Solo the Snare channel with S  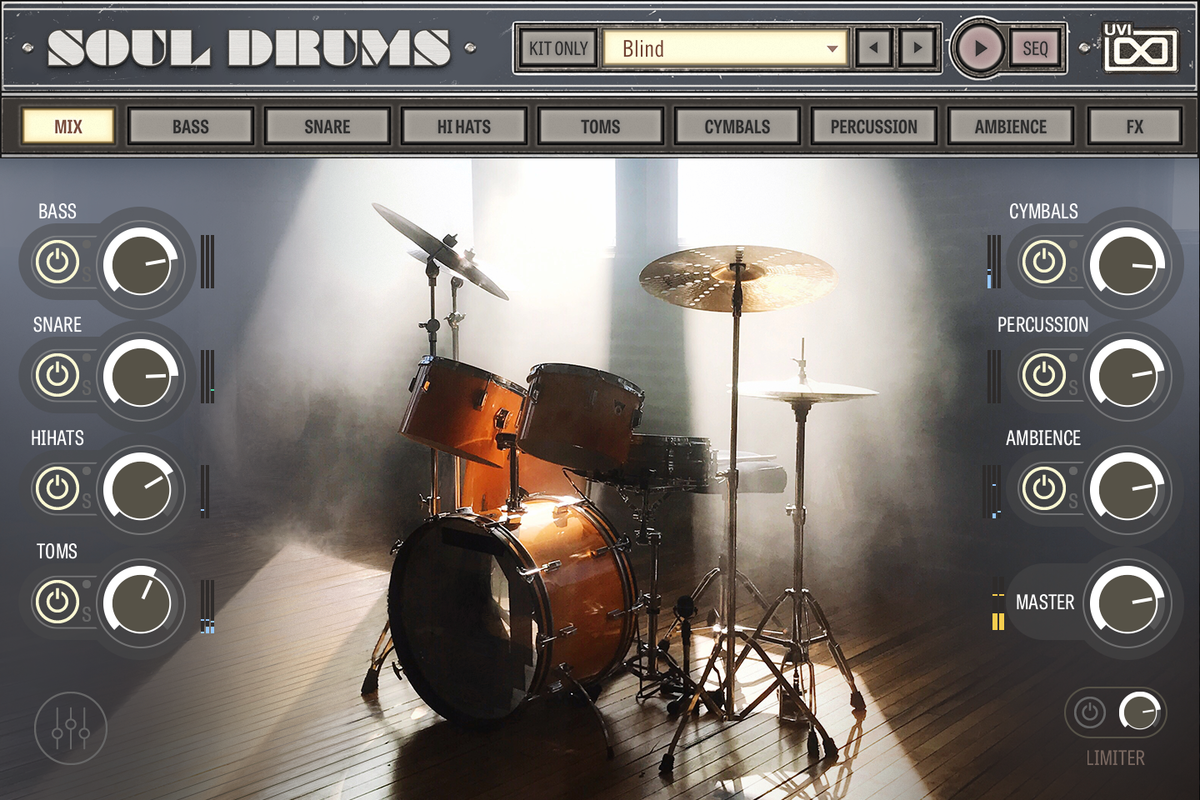click(87, 387)
